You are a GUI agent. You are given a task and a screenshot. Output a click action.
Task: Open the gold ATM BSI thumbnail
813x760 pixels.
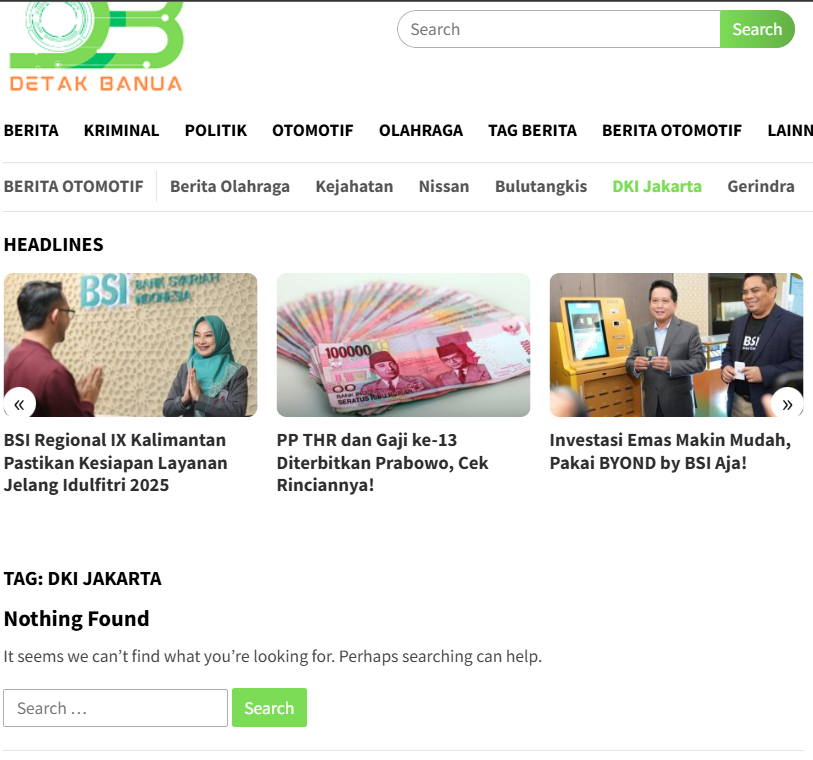click(676, 345)
